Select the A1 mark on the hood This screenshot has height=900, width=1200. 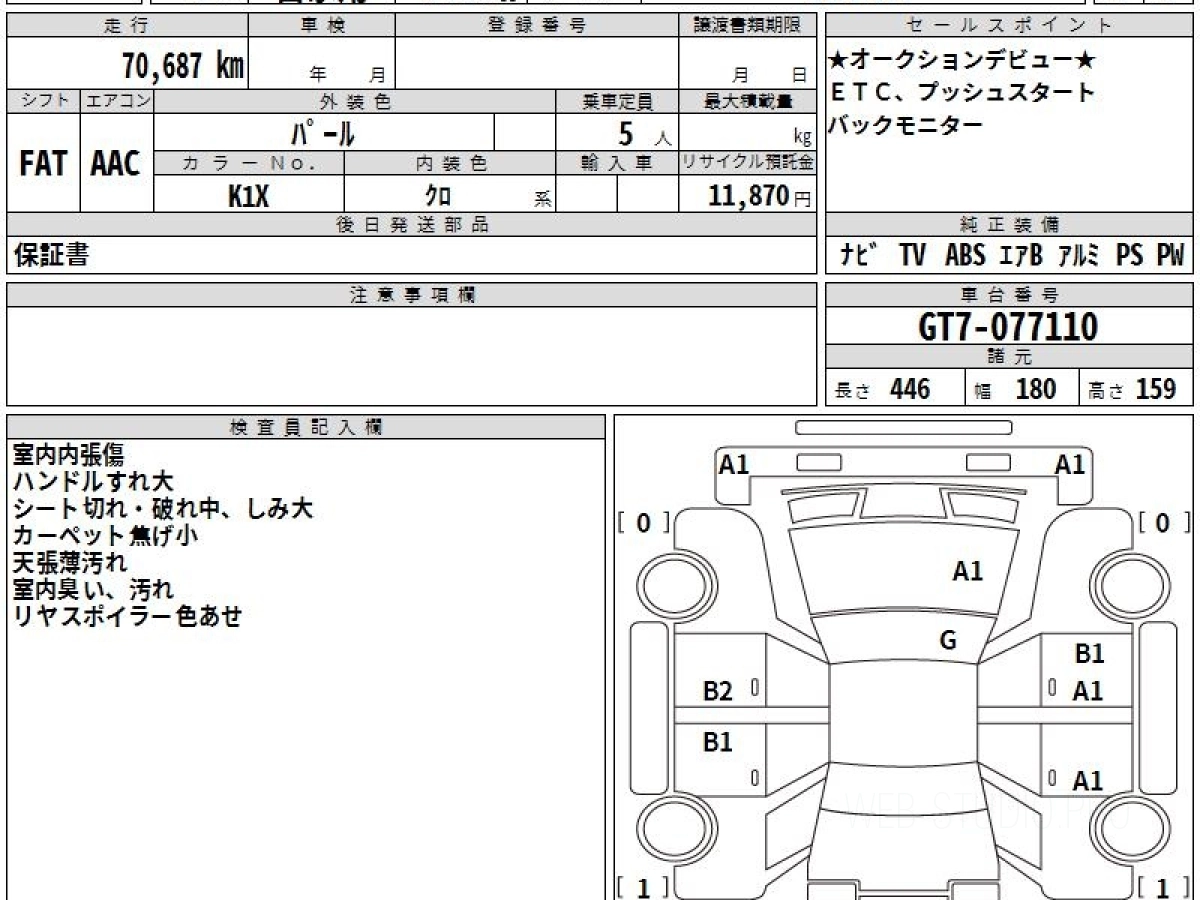click(967, 572)
